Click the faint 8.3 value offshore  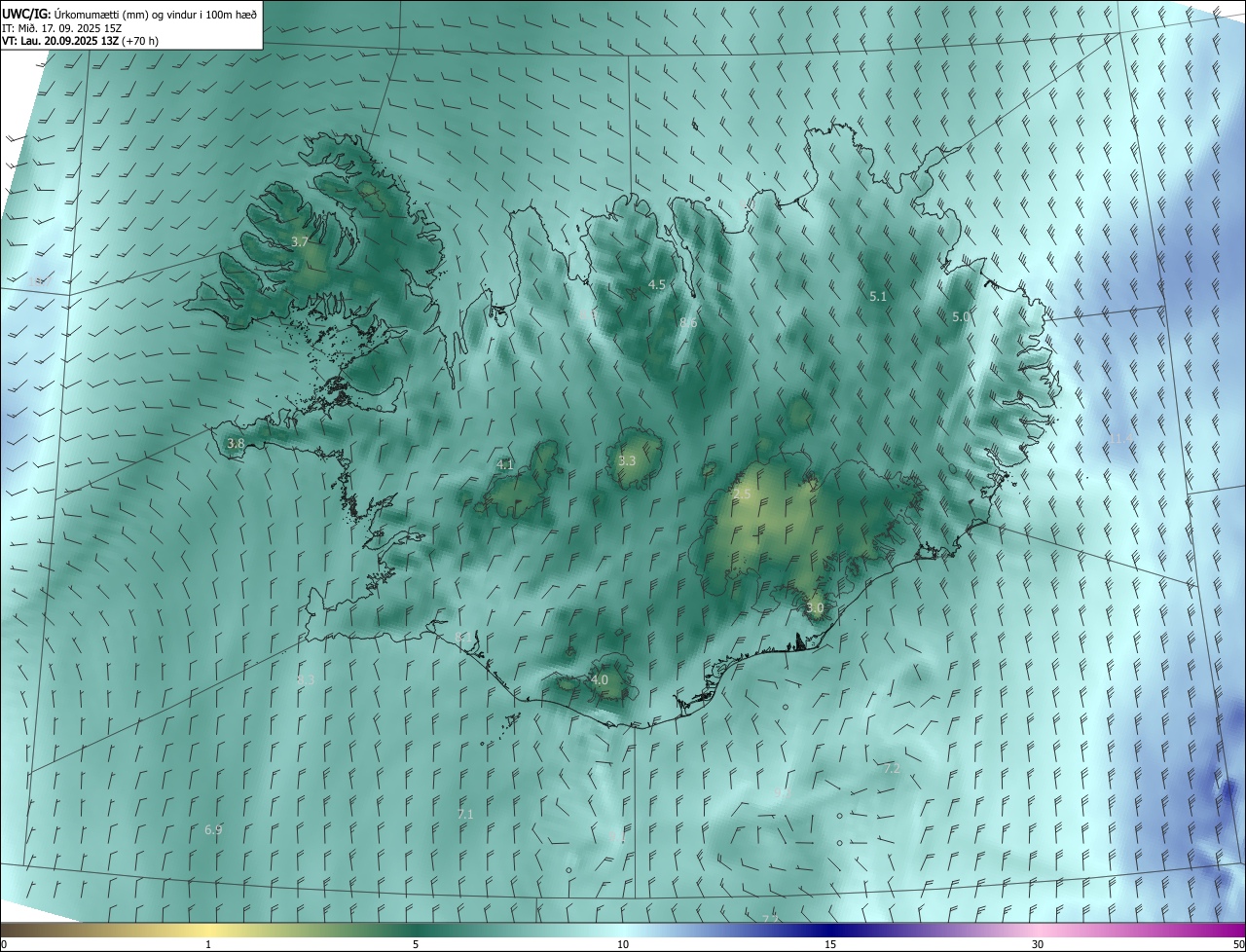pyautogui.click(x=306, y=679)
